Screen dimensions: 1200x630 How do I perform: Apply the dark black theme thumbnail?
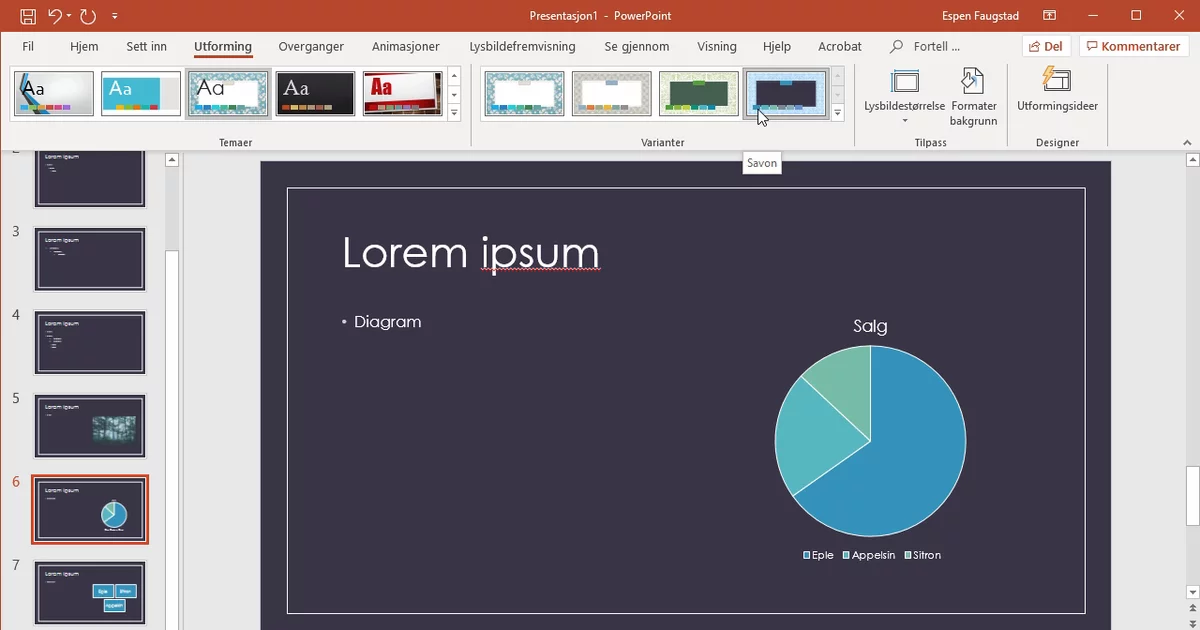(x=315, y=94)
